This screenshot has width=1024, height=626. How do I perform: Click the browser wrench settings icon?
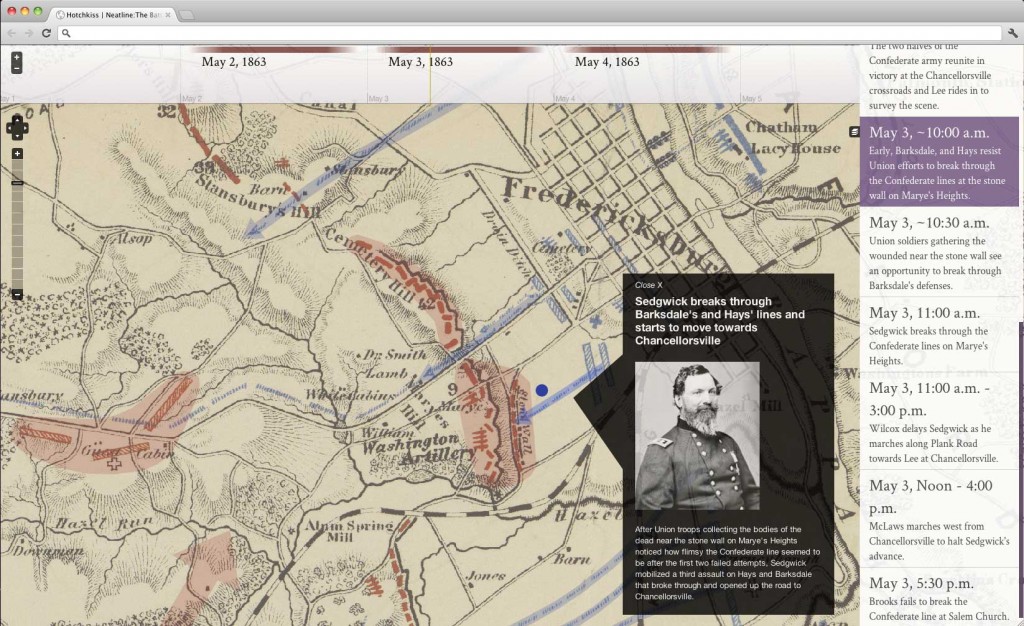(x=1013, y=33)
